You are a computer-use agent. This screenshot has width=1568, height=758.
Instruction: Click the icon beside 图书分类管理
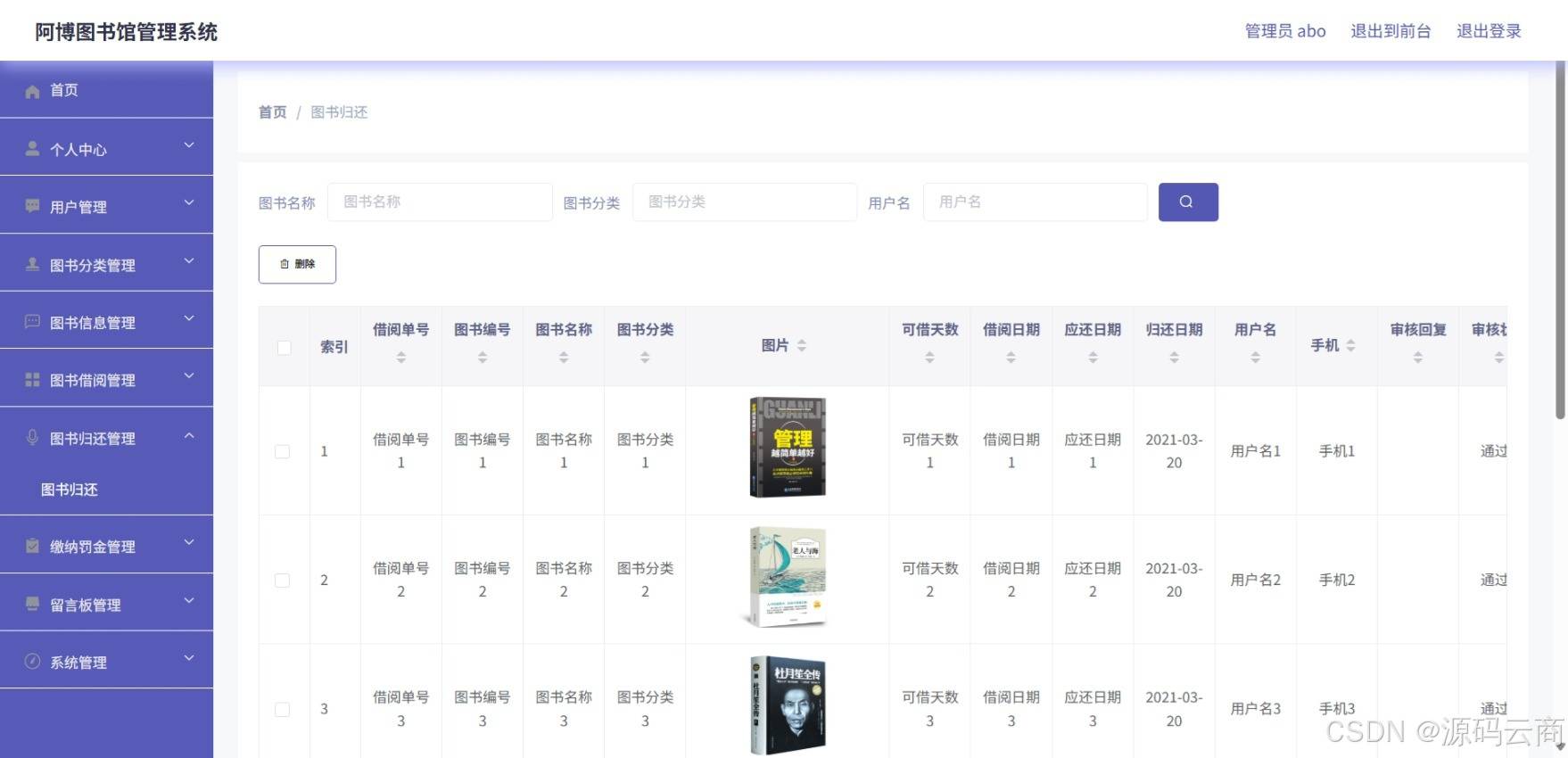pos(32,264)
